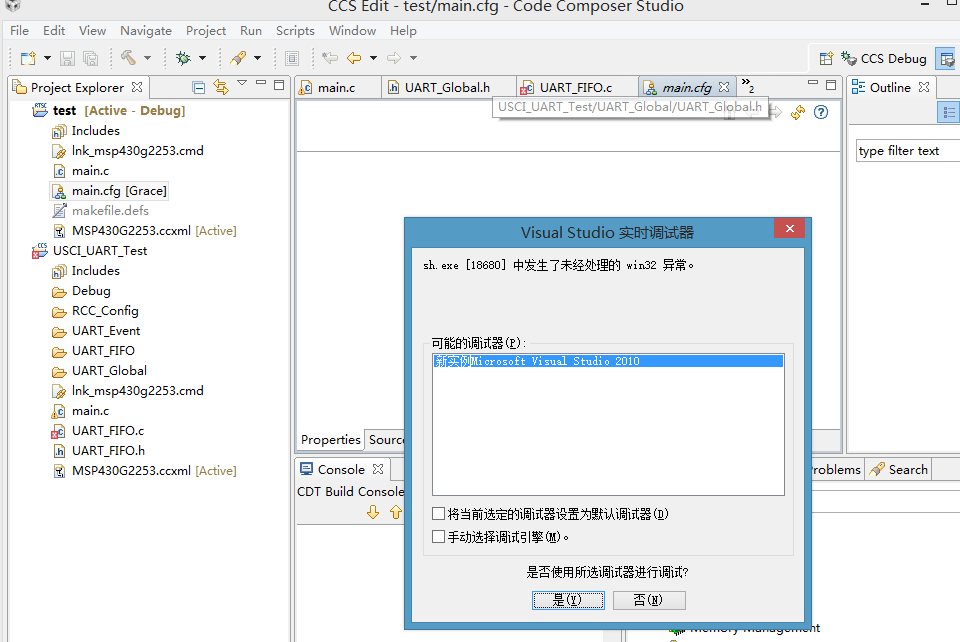Open the Scripts menu
This screenshot has height=642, width=960.
(295, 31)
